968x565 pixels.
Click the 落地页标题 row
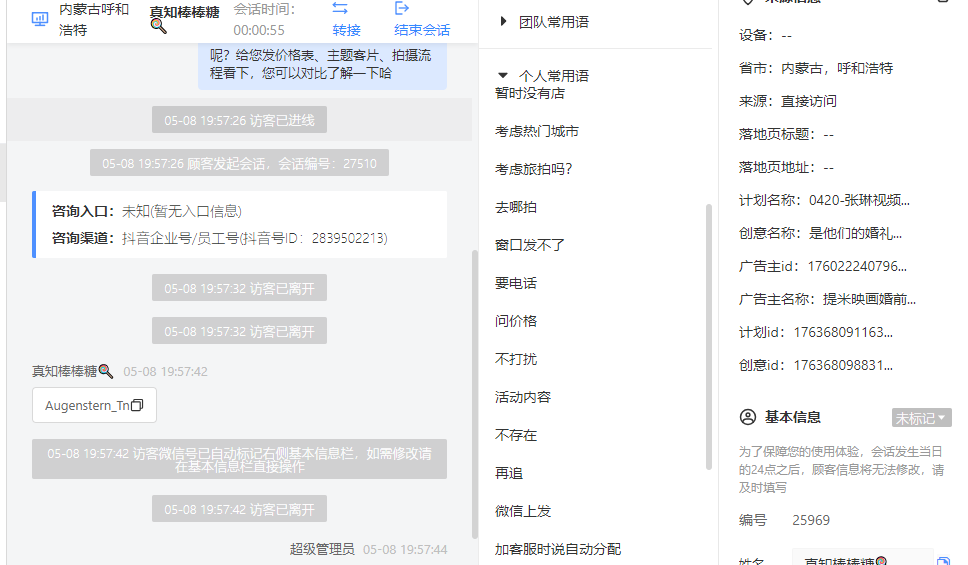coord(786,134)
